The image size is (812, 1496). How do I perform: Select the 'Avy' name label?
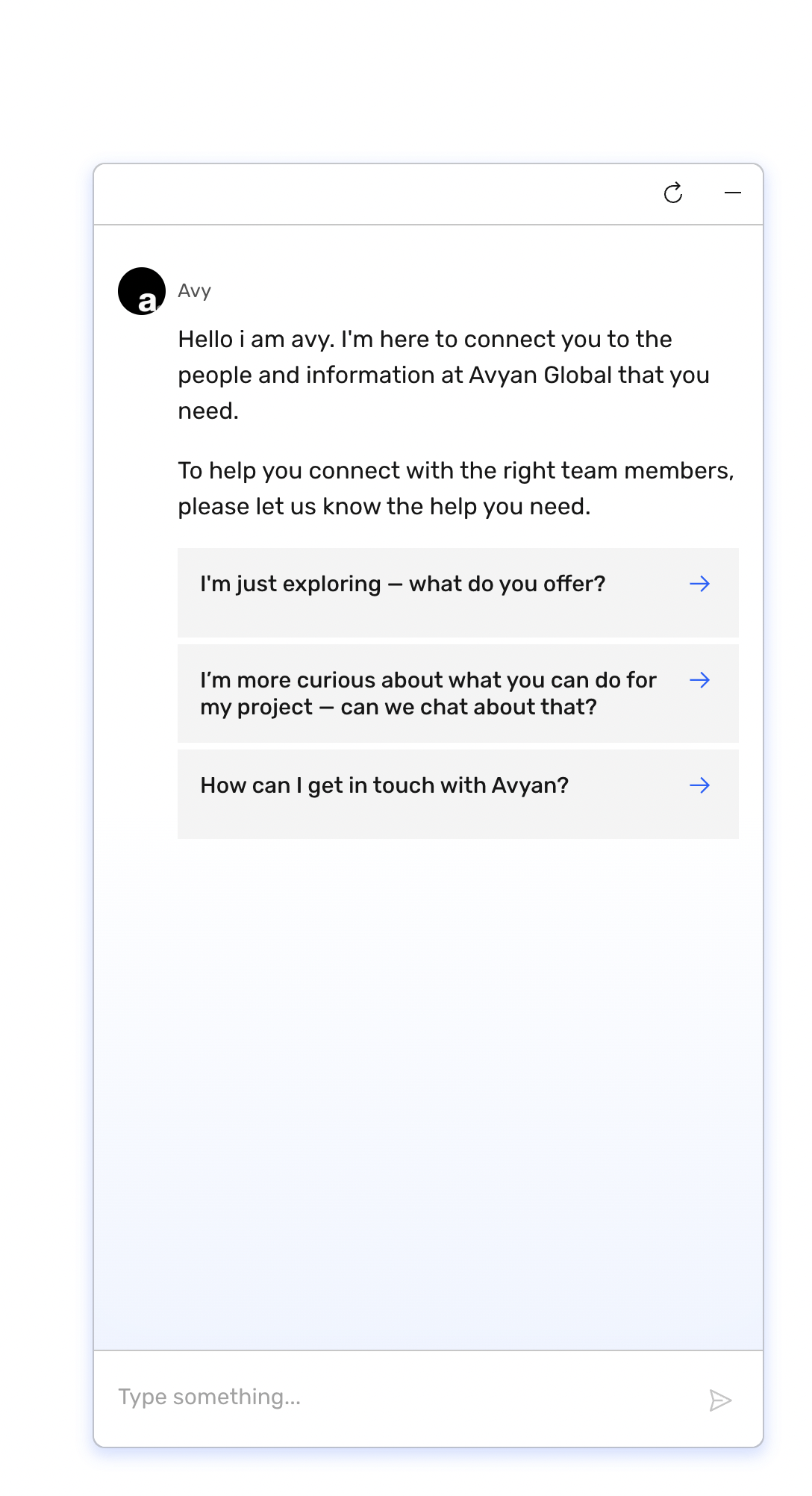[194, 291]
